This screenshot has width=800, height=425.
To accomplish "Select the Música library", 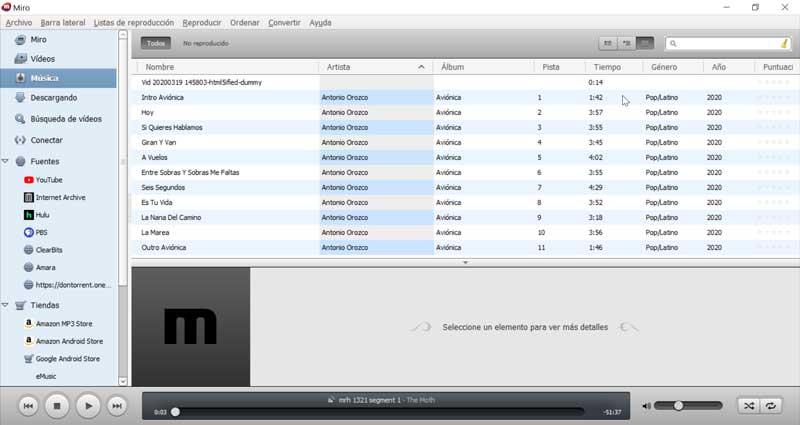I will click(58, 78).
